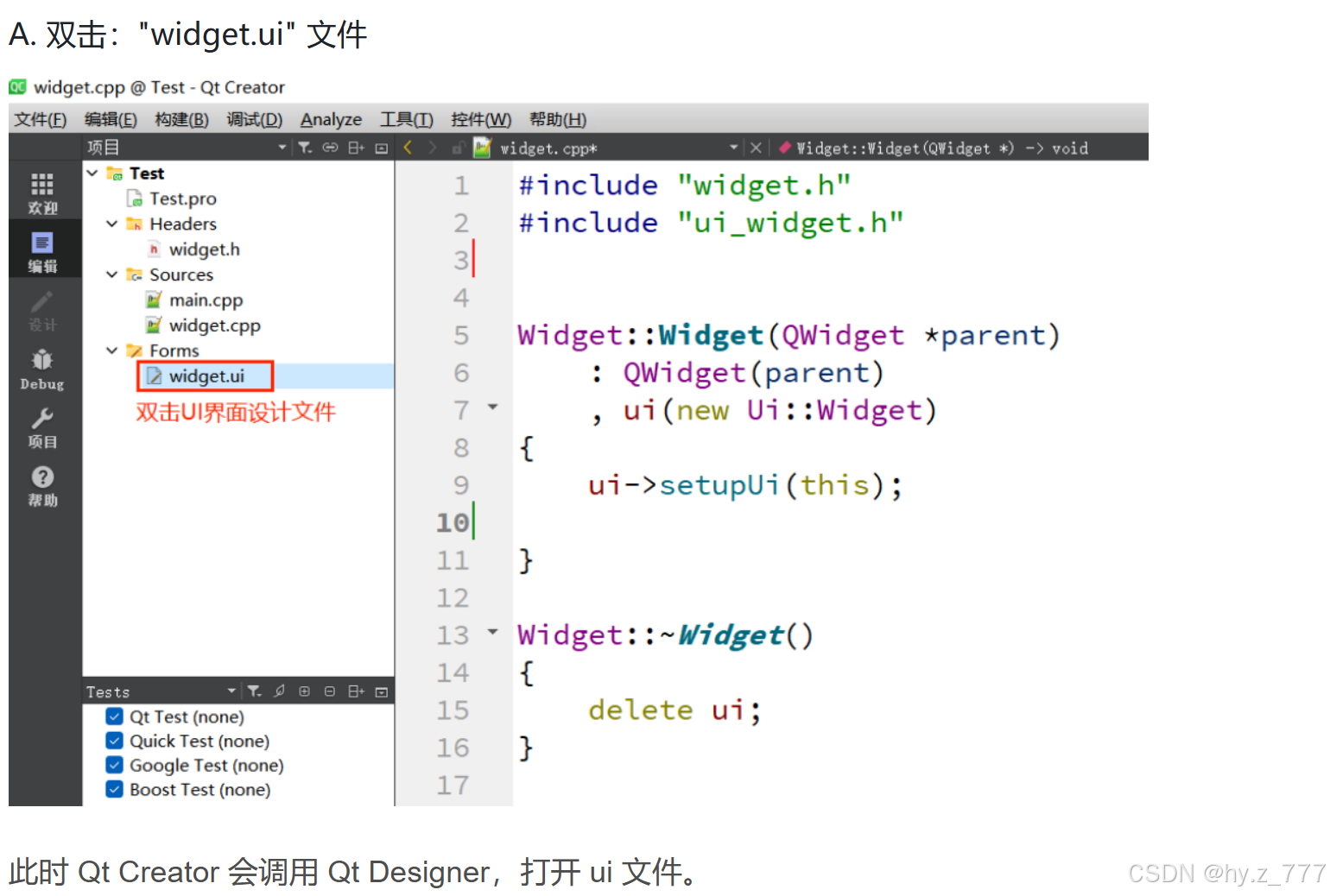1330x896 pixels.
Task: Open the project view selector dropdown arrow
Action: coord(282,148)
